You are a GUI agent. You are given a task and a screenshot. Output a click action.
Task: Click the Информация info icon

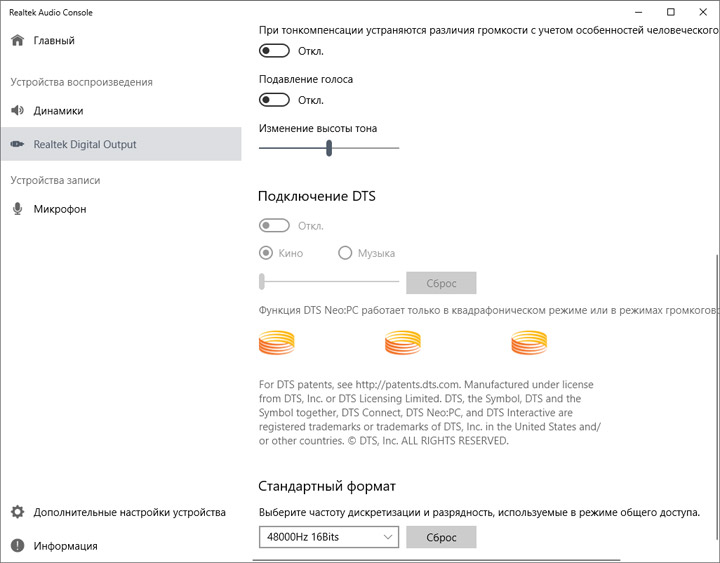click(17, 546)
